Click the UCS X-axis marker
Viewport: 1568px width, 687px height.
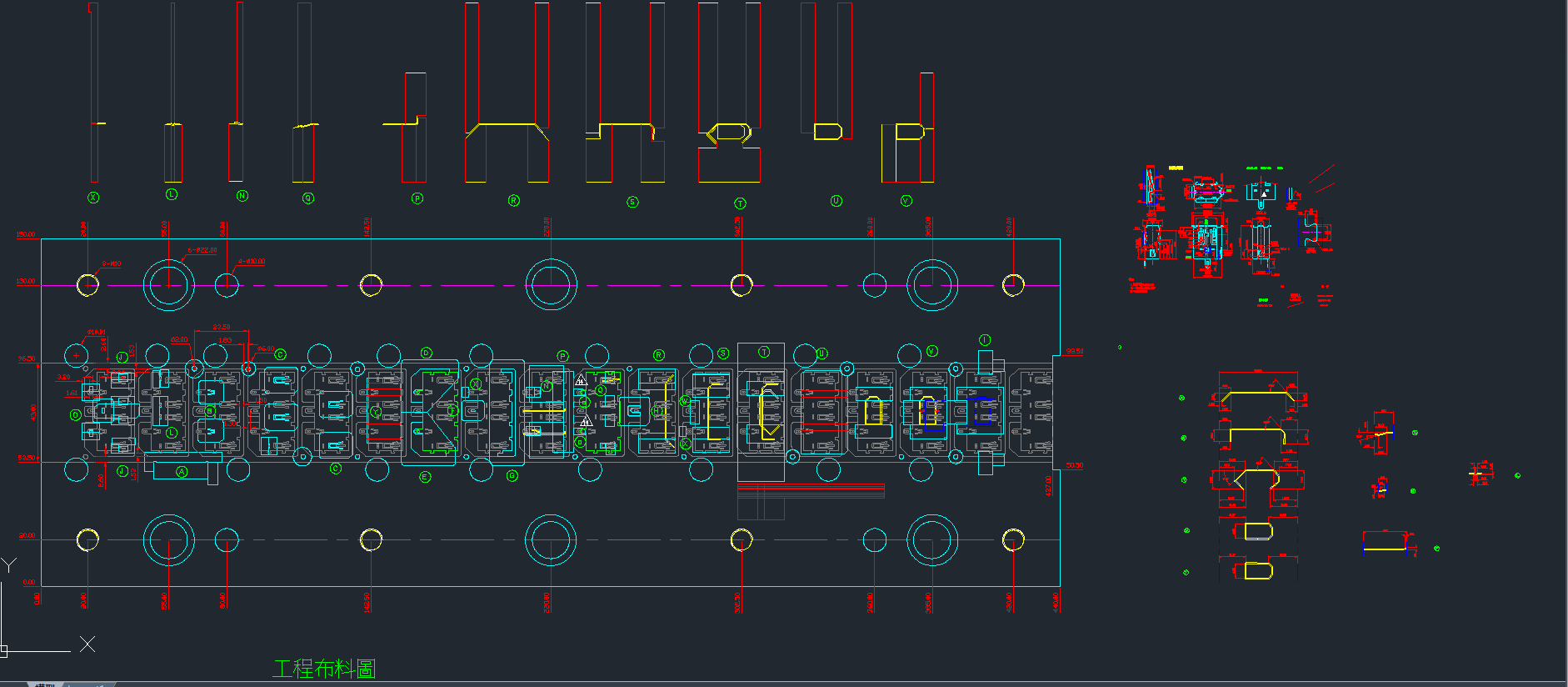click(x=87, y=644)
